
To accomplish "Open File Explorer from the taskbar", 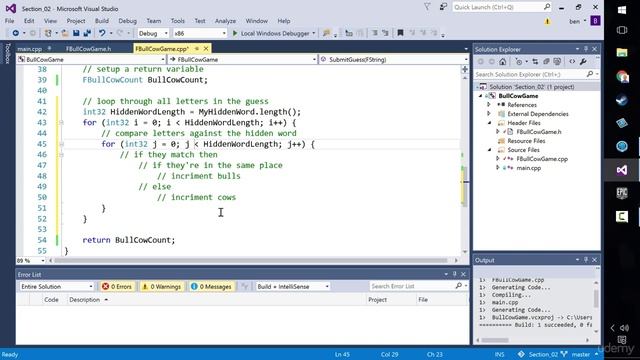I will click(x=622, y=52).
